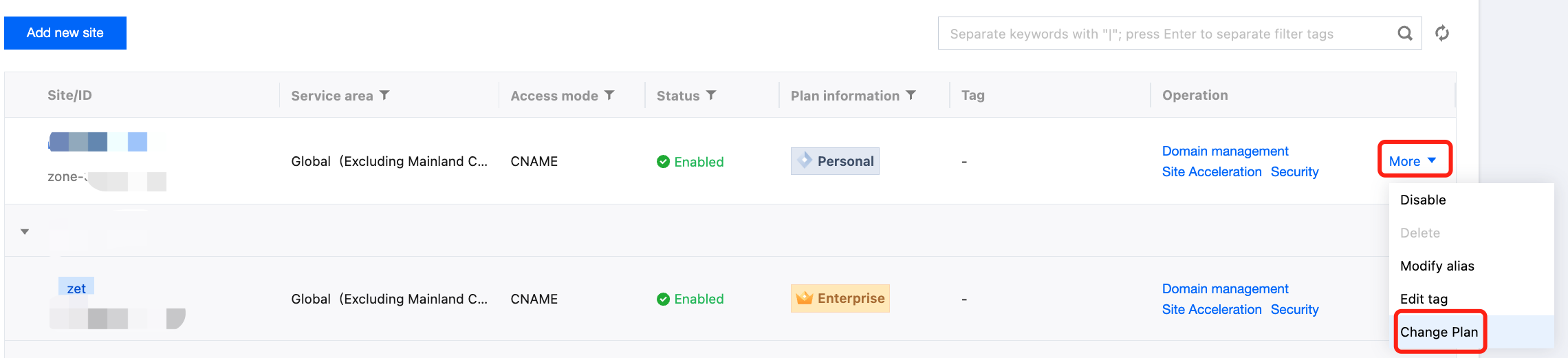Click the Status column filter icon
The width and height of the screenshot is (1568, 358).
point(711,95)
